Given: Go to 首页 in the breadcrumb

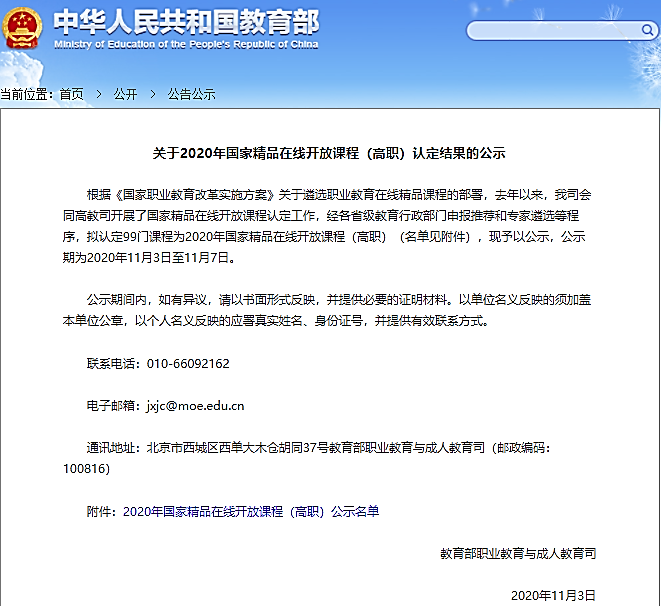Looking at the screenshot, I should [71, 94].
